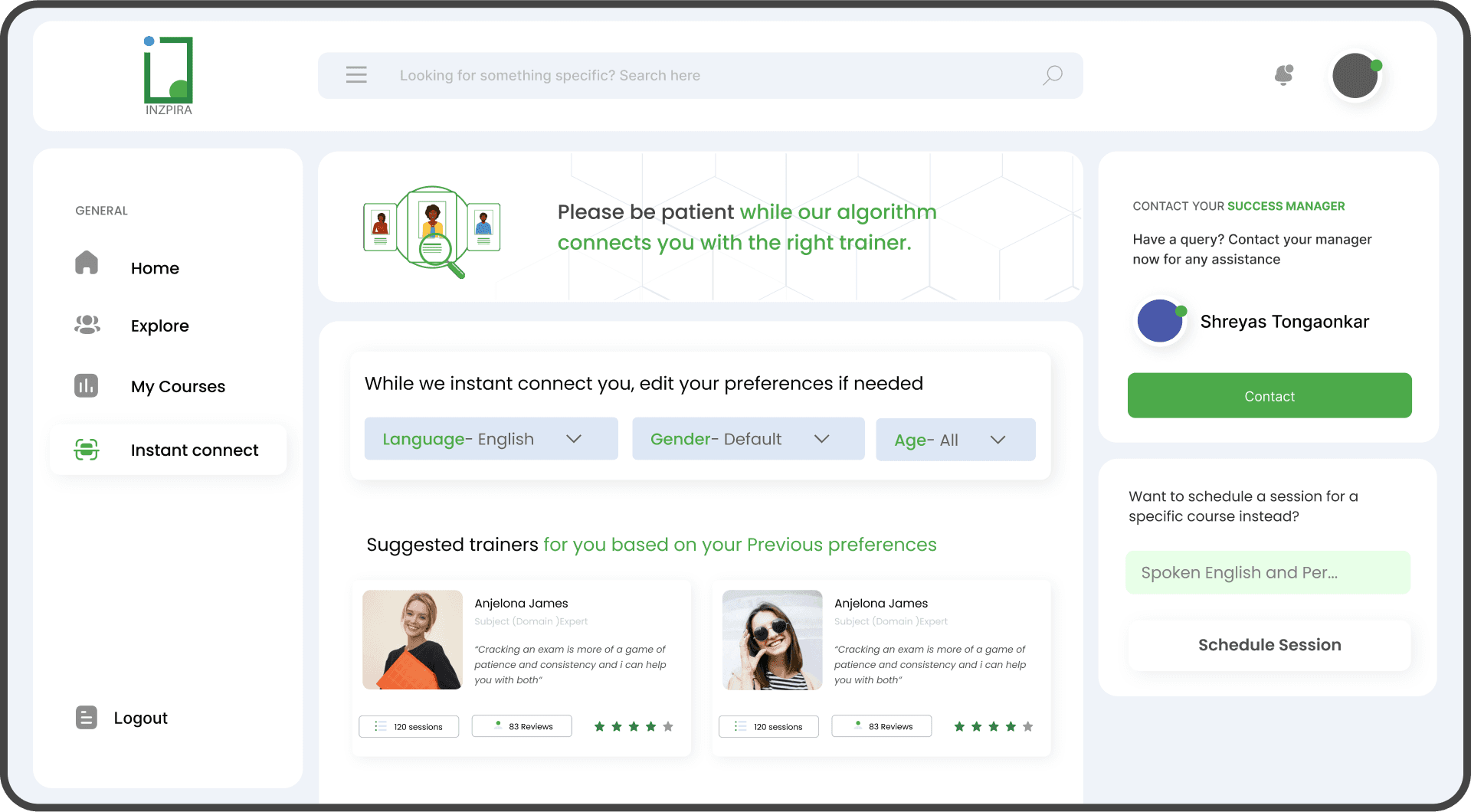Image resolution: width=1471 pixels, height=812 pixels.
Task: Click the Spoken English course field
Action: click(1268, 572)
